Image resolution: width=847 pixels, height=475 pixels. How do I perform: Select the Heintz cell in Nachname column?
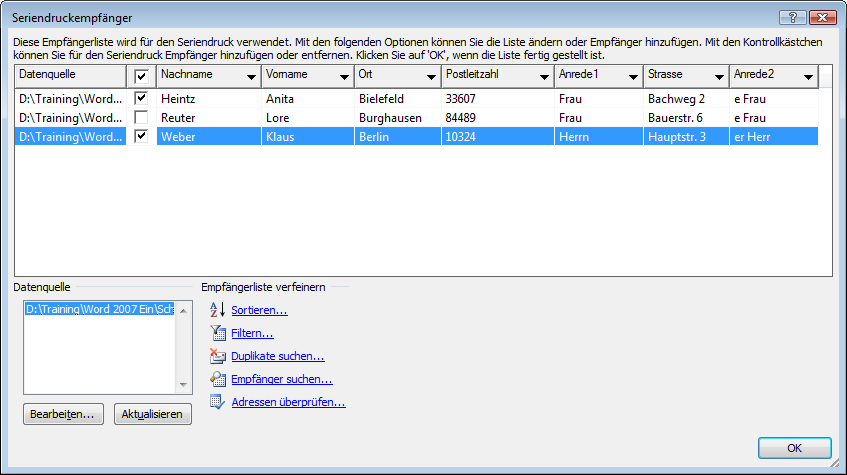209,98
